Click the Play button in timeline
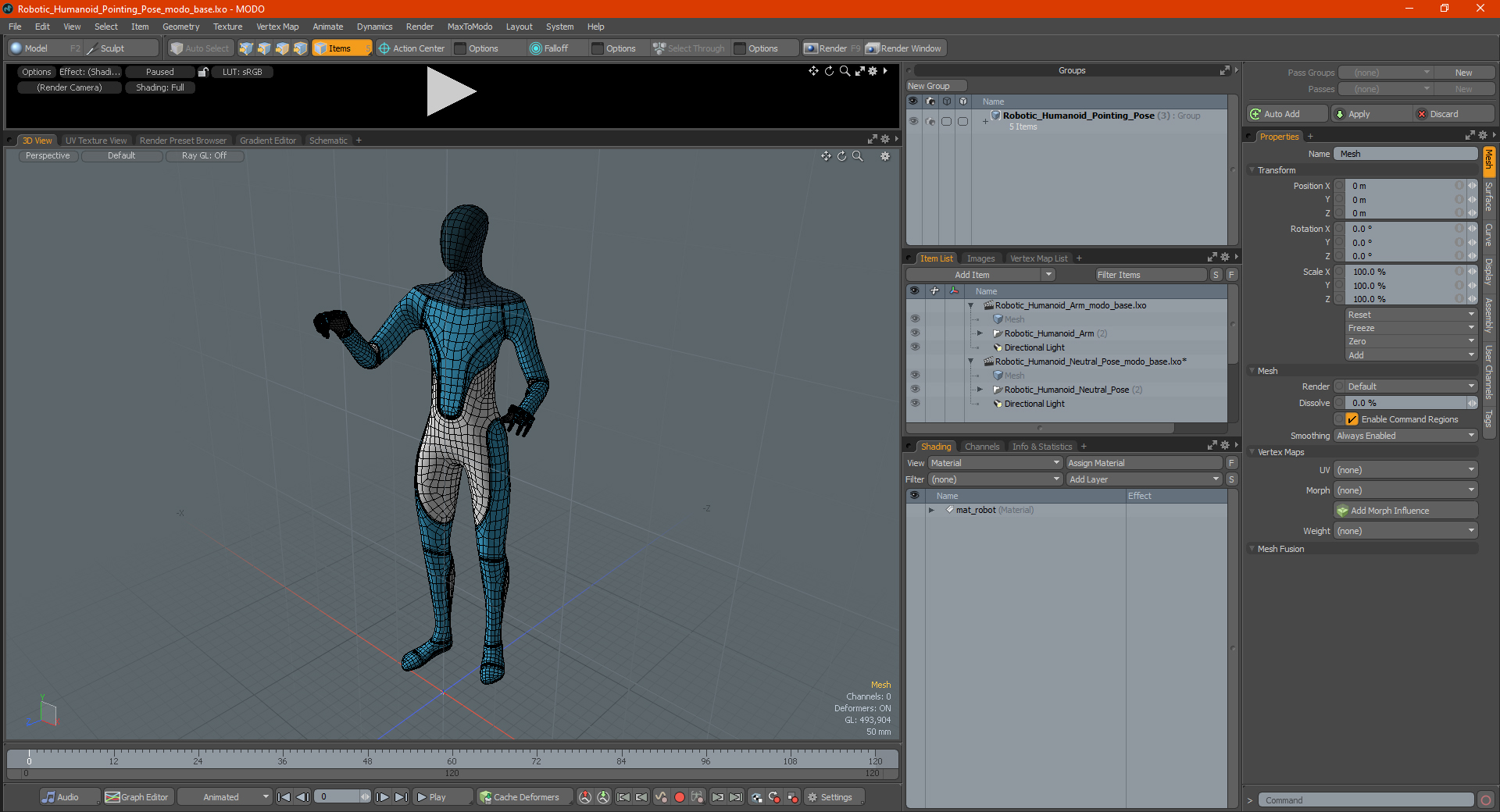 [x=442, y=797]
